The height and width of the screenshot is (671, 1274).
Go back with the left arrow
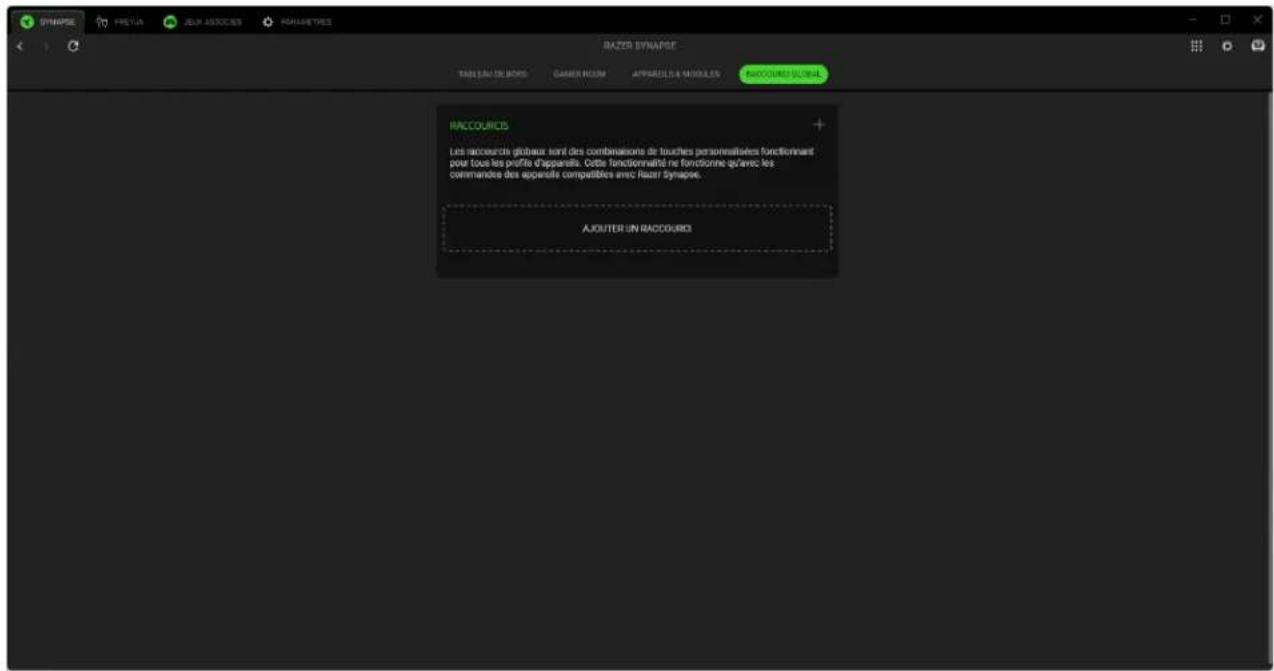tap(22, 47)
